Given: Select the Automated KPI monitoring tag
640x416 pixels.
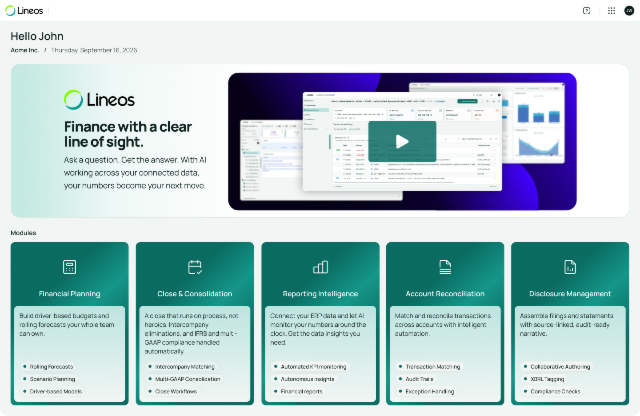Looking at the screenshot, I should 310,367.
